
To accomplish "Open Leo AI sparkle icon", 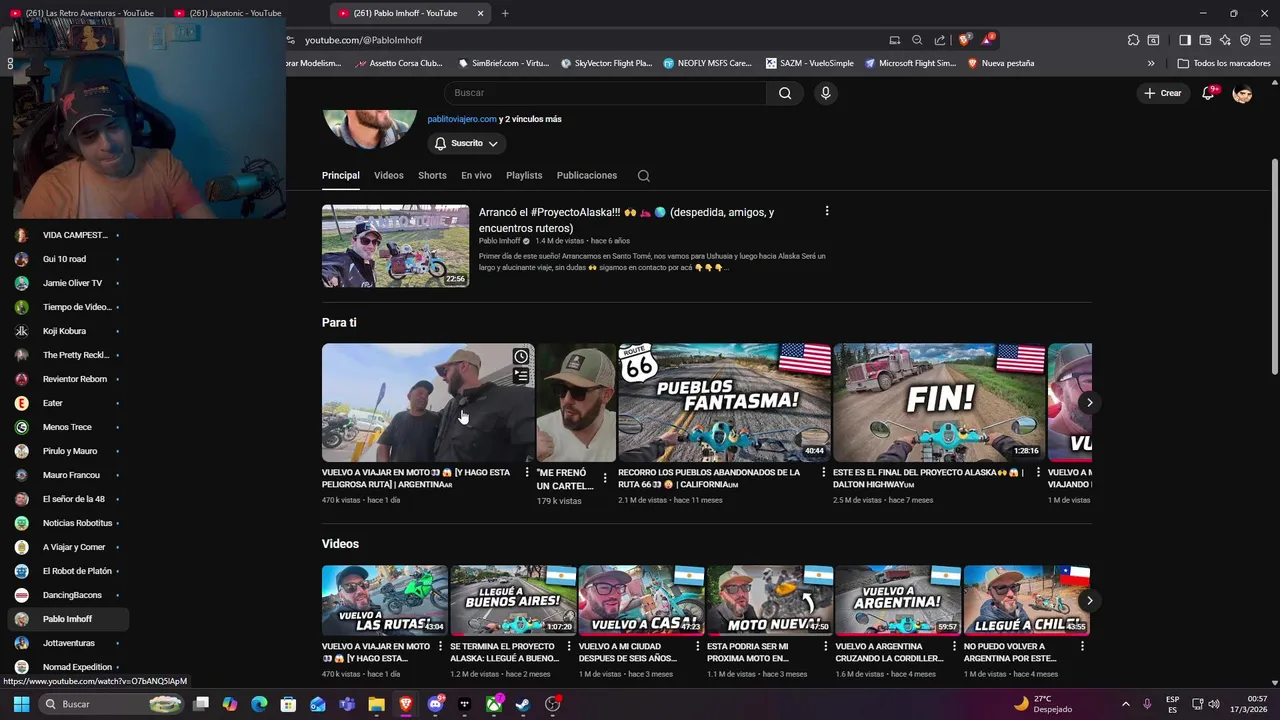I will (x=1225, y=40).
